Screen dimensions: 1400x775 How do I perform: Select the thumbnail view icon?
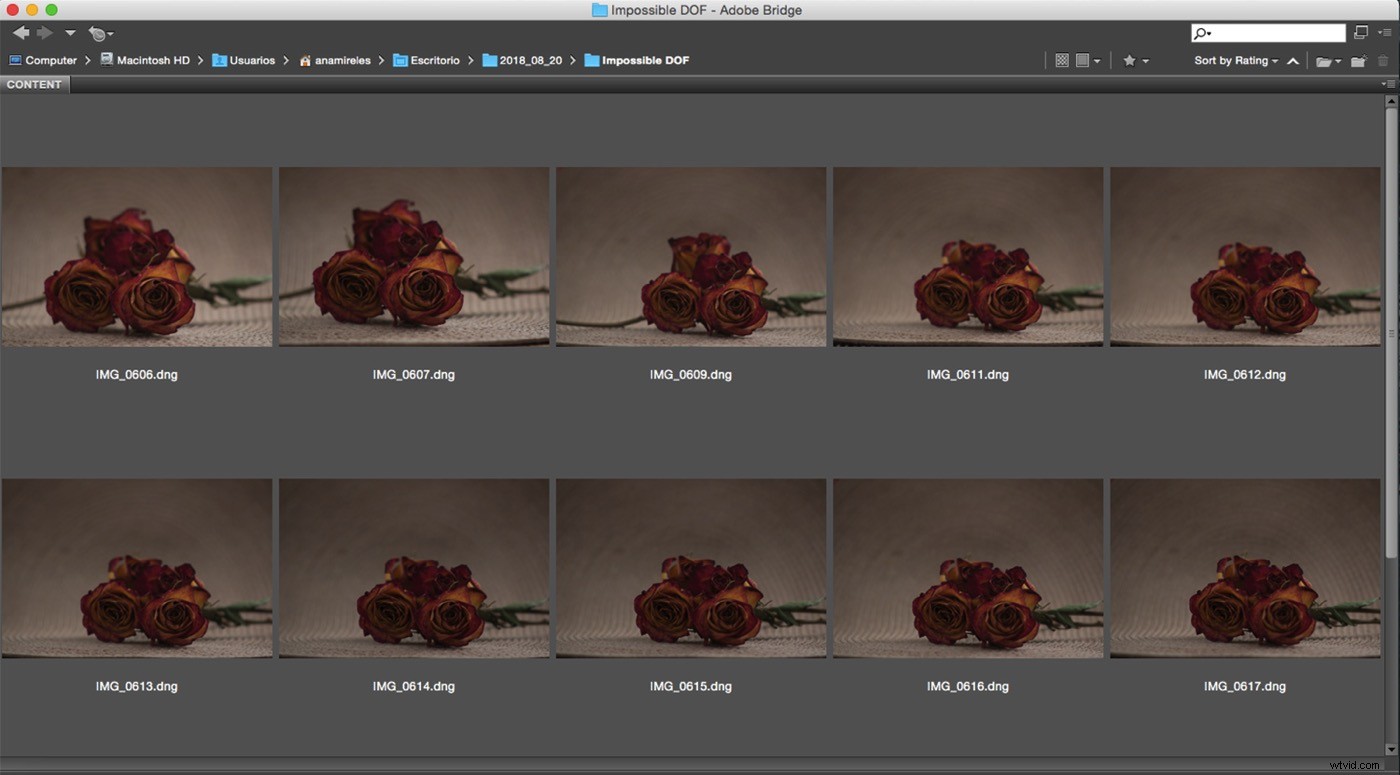pyautogui.click(x=1082, y=60)
